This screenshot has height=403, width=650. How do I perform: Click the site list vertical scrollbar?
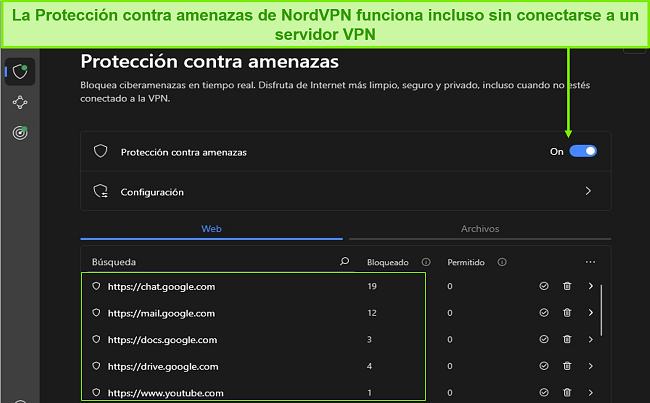(x=601, y=310)
